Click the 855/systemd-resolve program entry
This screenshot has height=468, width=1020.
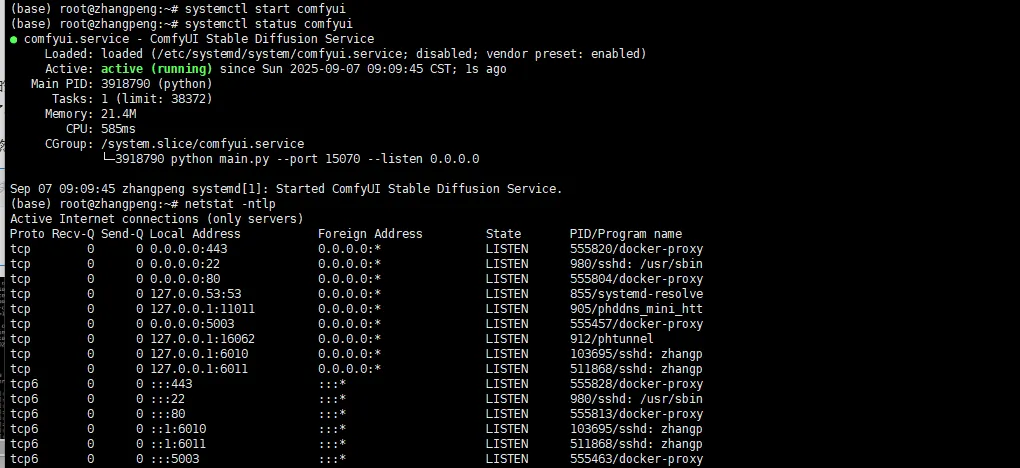tap(636, 294)
